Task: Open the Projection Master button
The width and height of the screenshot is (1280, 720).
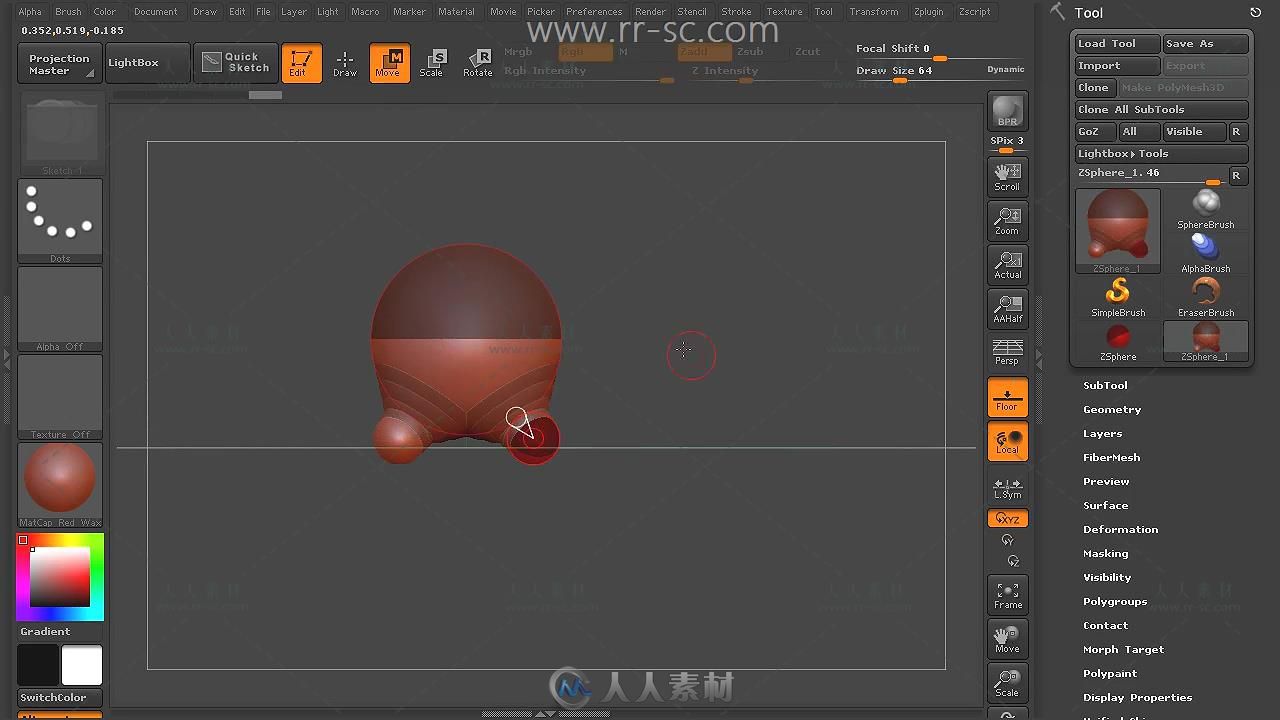Action: (59, 64)
